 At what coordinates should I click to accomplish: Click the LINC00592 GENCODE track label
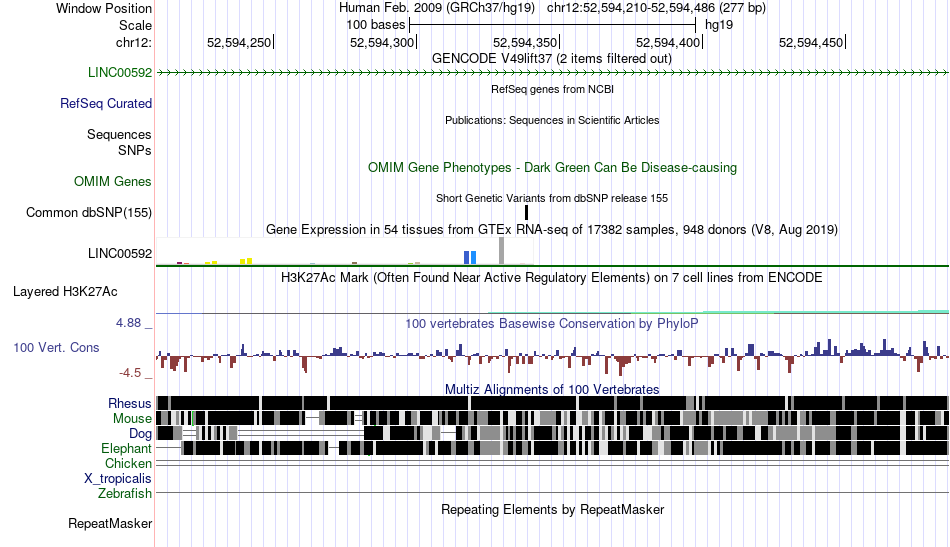click(x=119, y=73)
